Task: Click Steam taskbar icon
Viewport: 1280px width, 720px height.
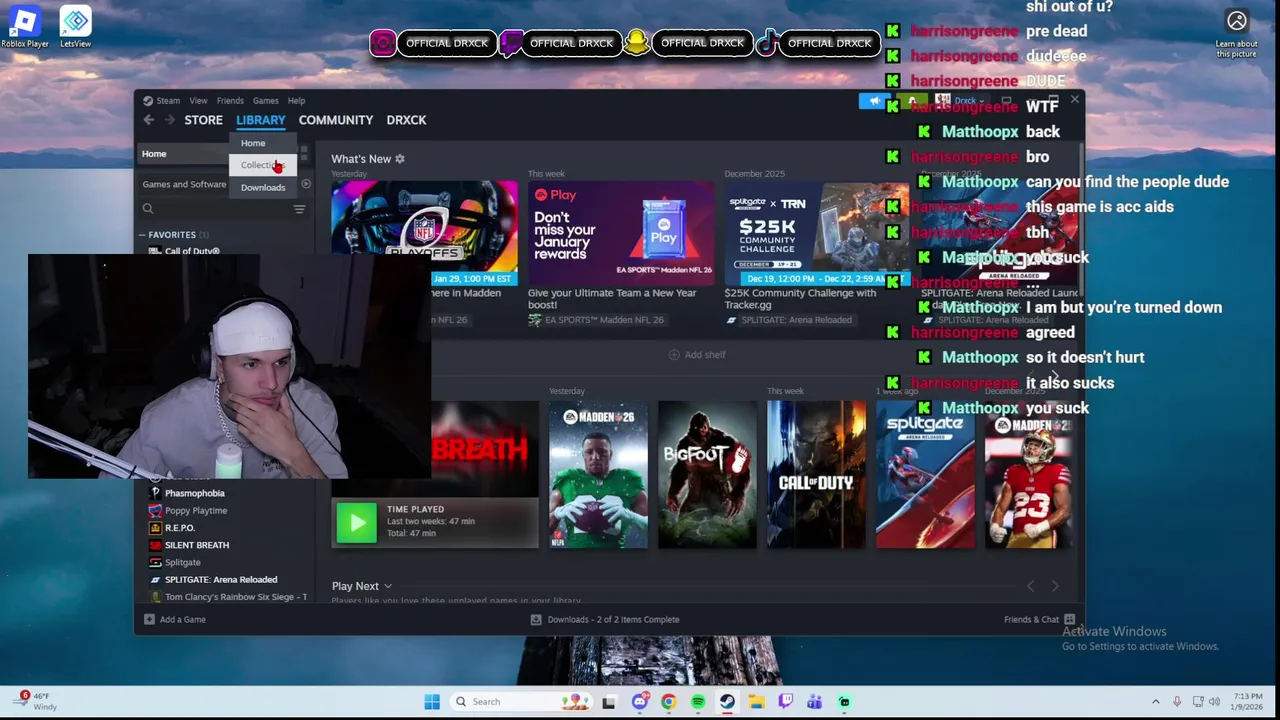Action: pyautogui.click(x=727, y=702)
